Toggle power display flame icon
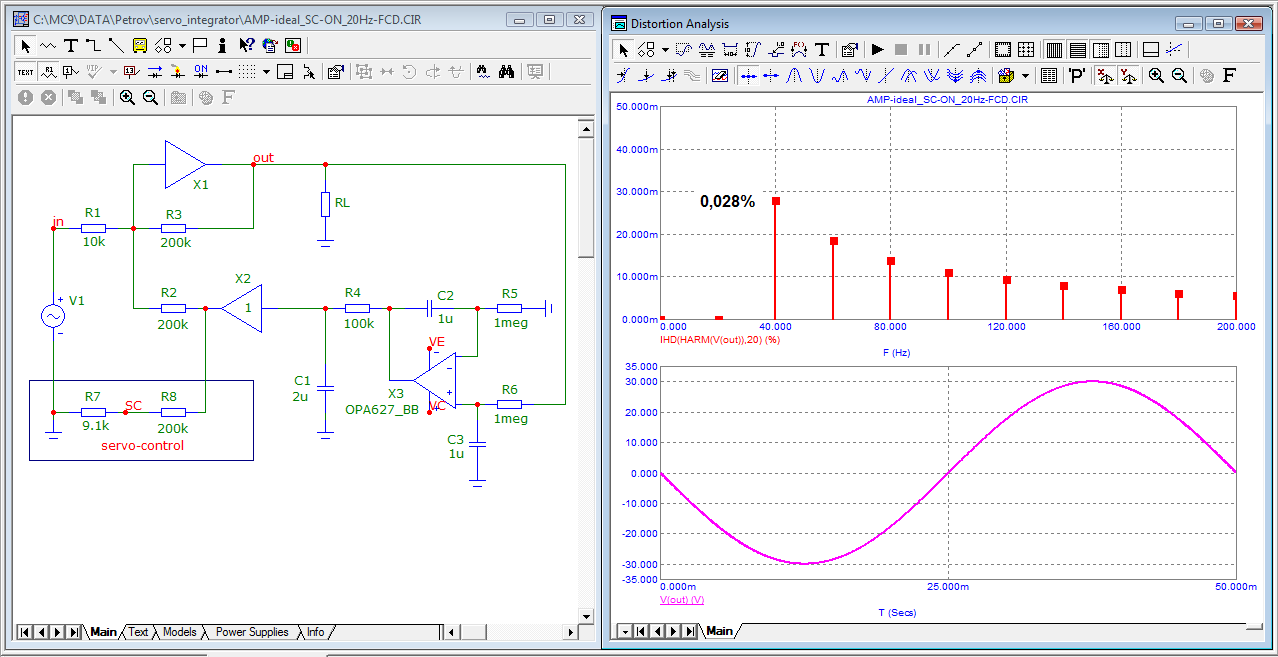The width and height of the screenshot is (1278, 657). pyautogui.click(x=177, y=72)
